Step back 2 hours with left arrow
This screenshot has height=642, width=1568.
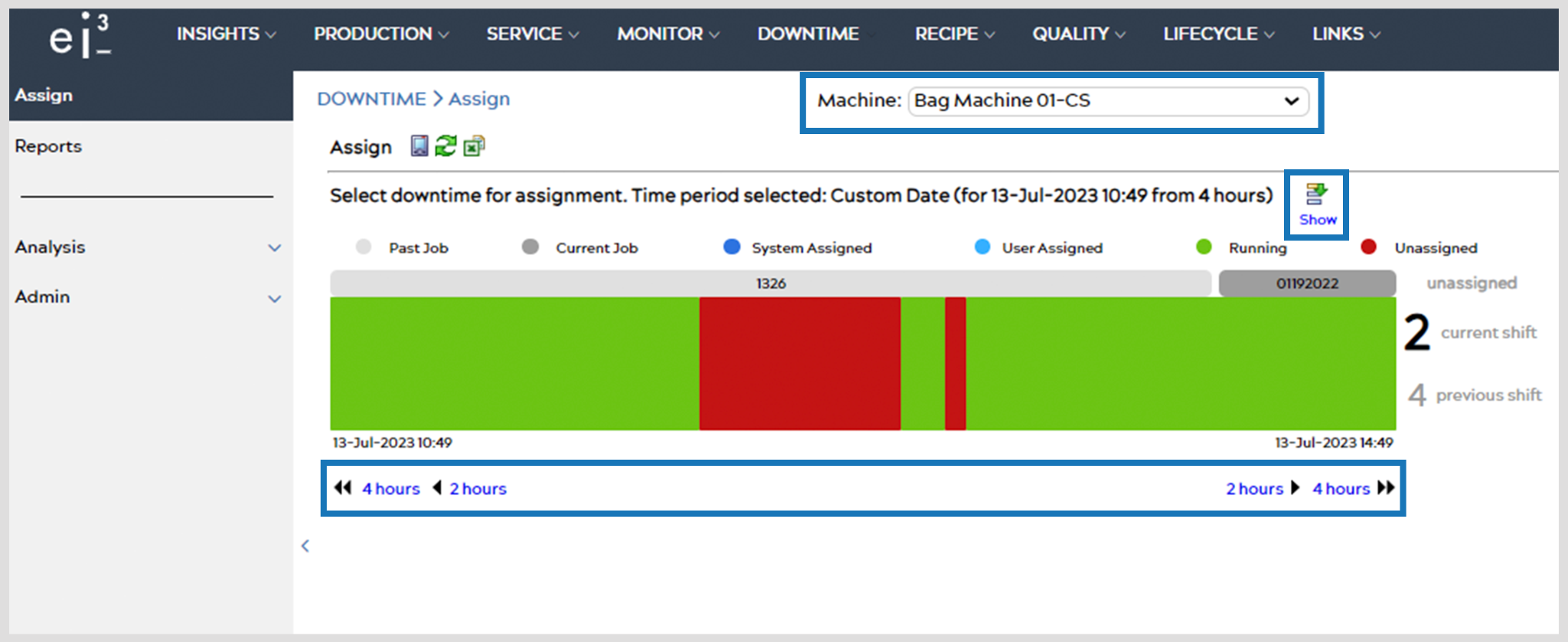tap(437, 488)
